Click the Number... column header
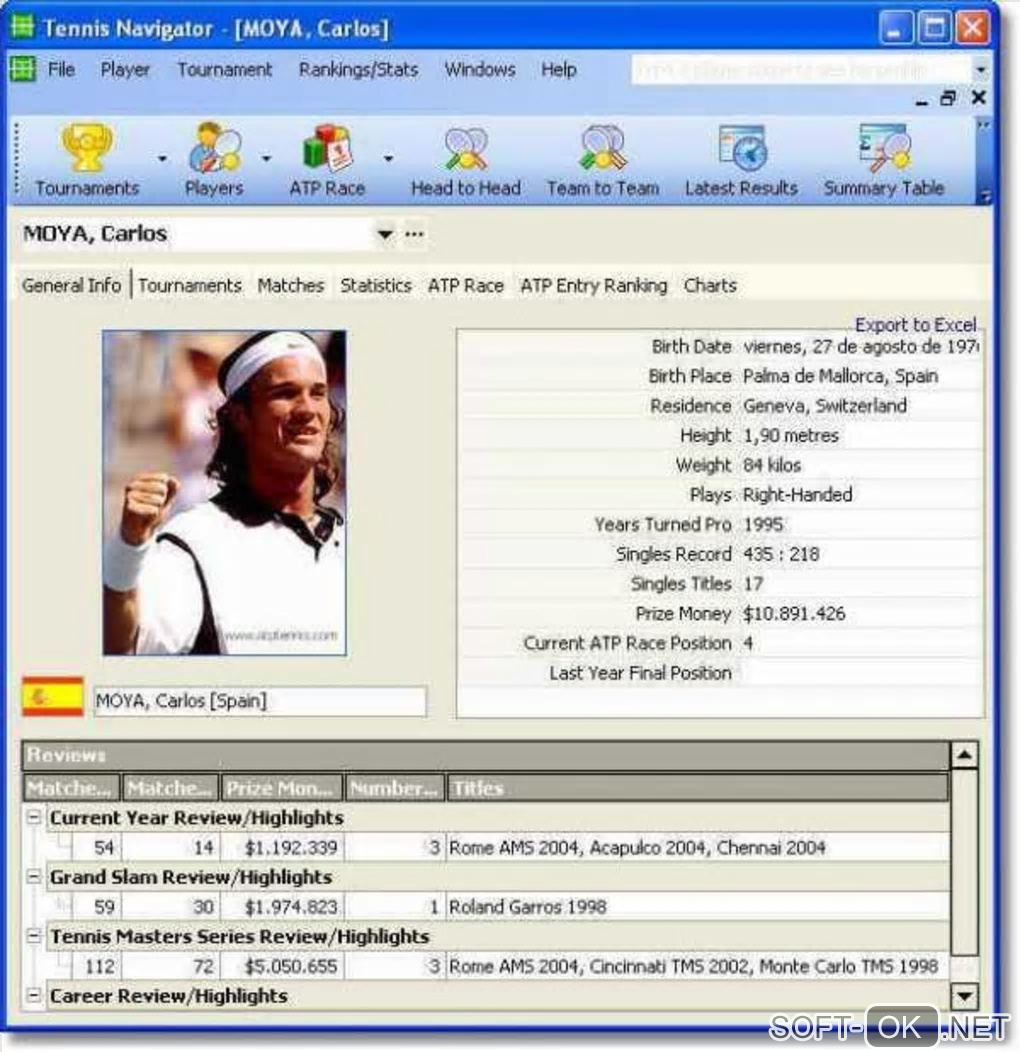 tap(395, 788)
